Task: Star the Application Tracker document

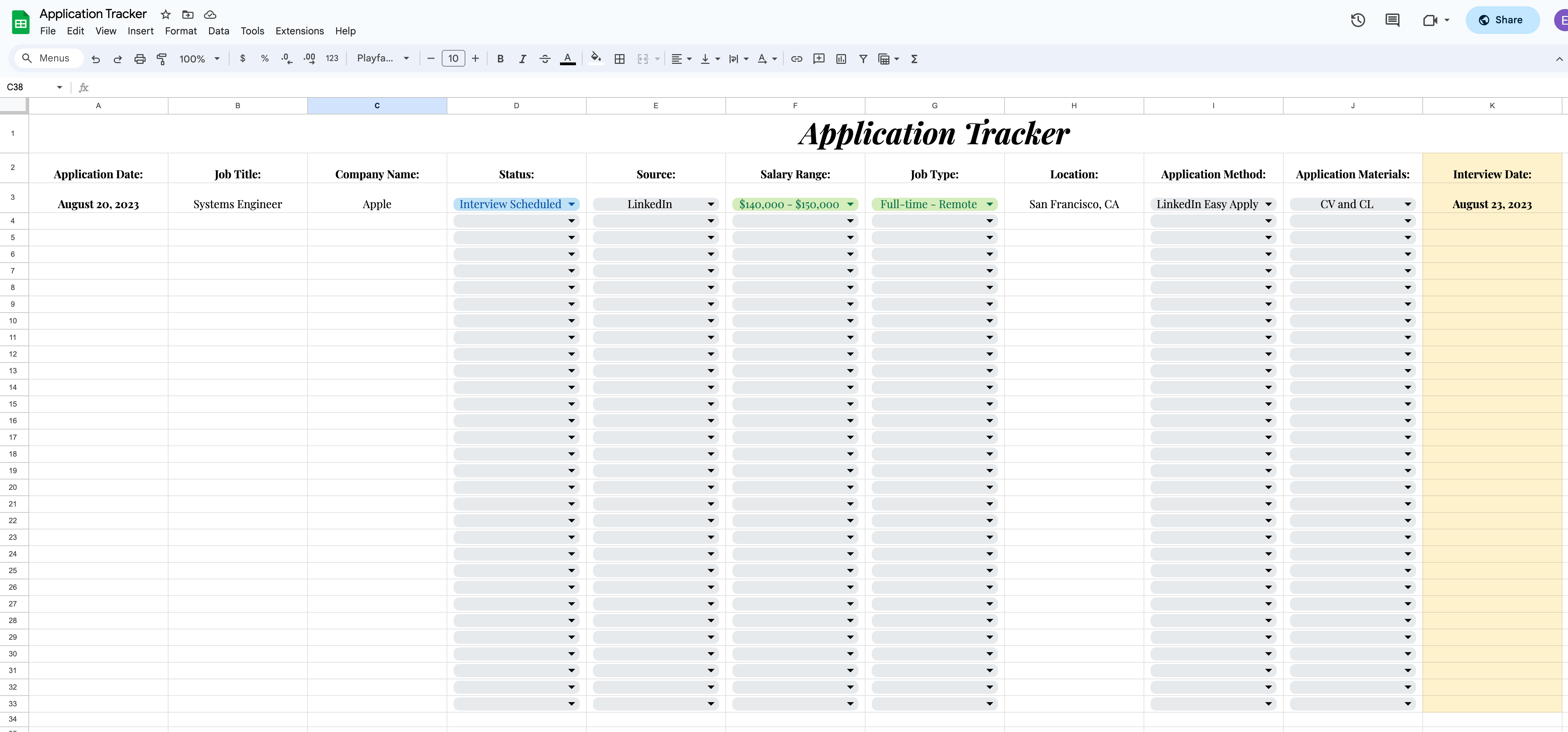Action: pyautogui.click(x=165, y=15)
